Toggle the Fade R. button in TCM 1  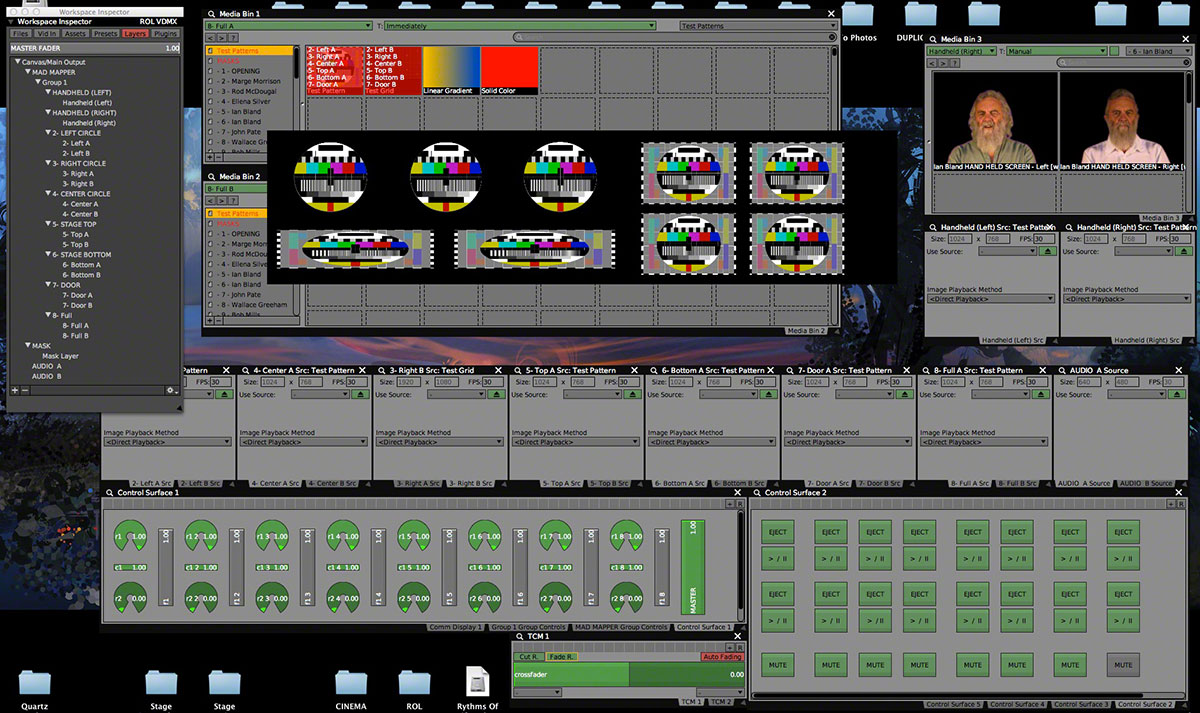tap(561, 657)
